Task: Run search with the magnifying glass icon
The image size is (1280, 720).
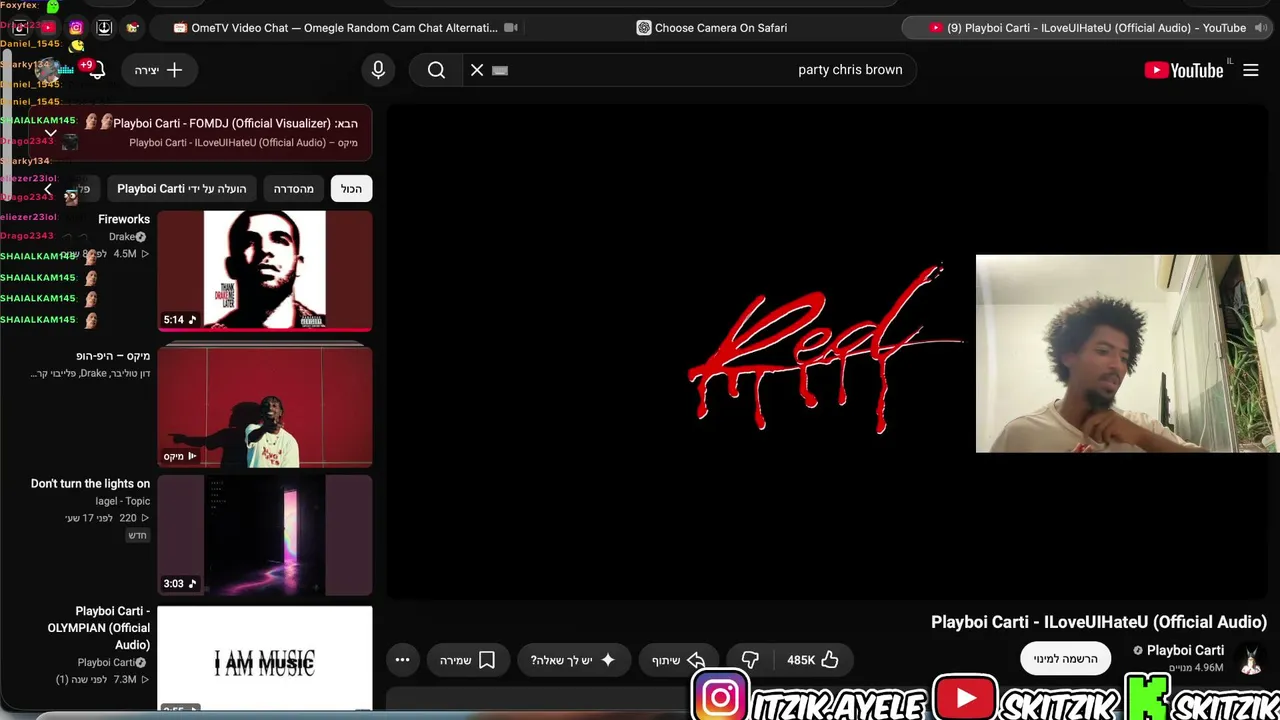Action: (436, 70)
